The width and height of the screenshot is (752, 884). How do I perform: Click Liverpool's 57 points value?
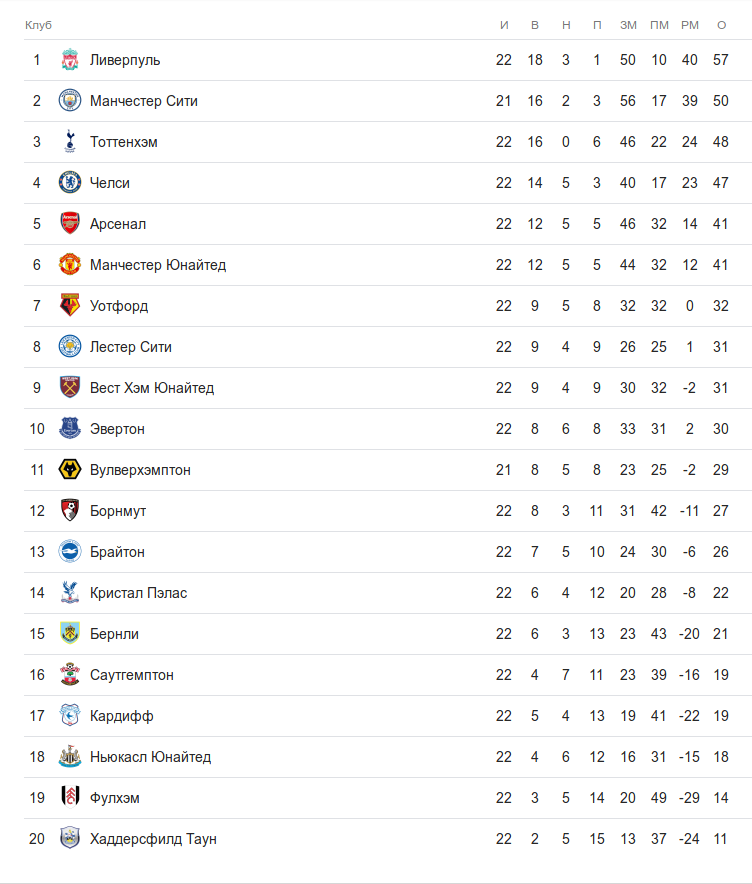(721, 60)
